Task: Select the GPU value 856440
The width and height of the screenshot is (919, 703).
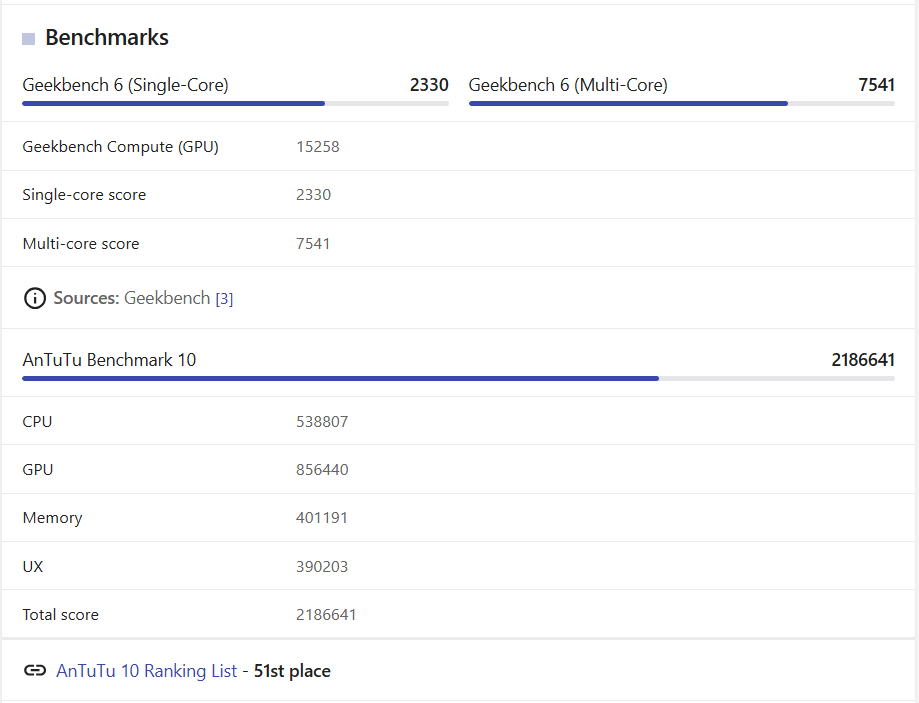Action: (322, 470)
